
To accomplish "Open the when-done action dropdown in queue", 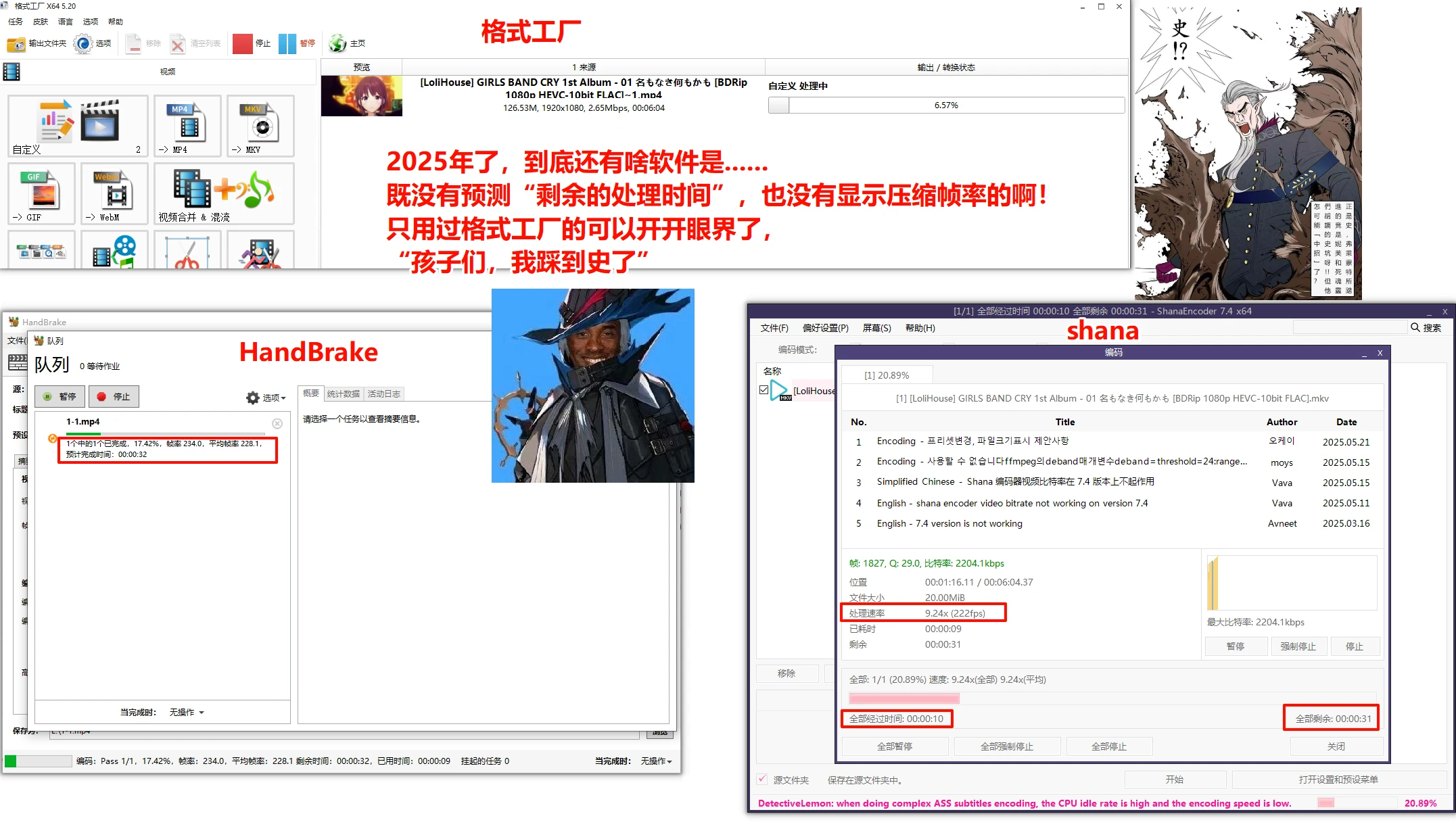I will pos(187,712).
